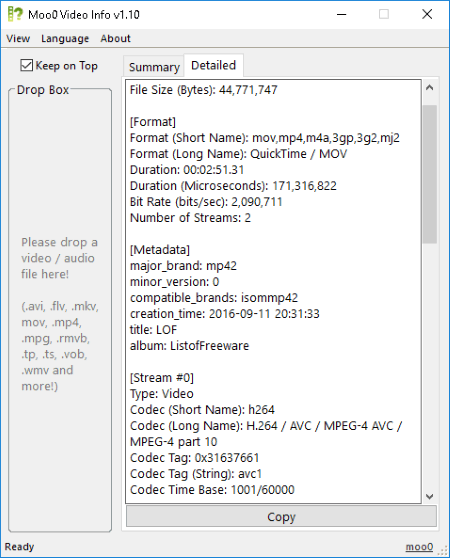This screenshot has width=450, height=558.
Task: Click the Format (Short Name) line
Action: click(265, 138)
